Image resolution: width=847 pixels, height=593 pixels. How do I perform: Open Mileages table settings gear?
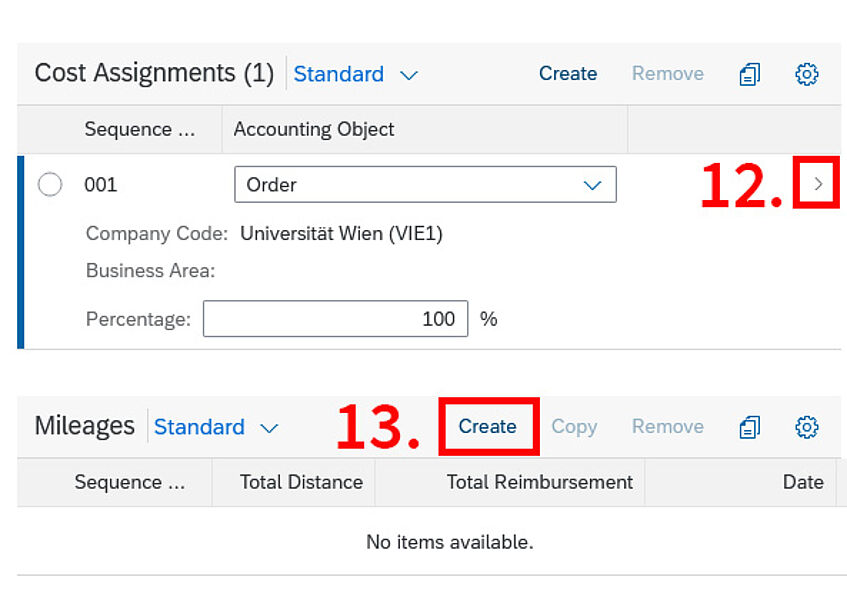806,427
